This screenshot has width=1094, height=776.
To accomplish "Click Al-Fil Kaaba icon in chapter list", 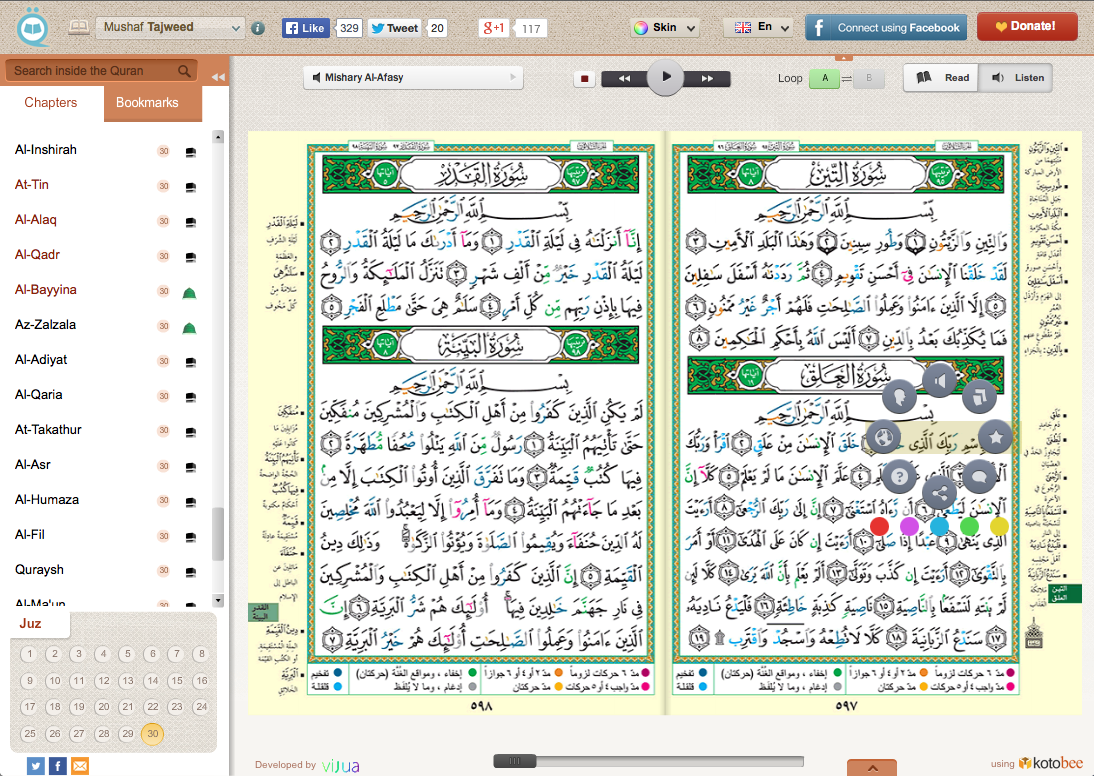I will tap(190, 537).
